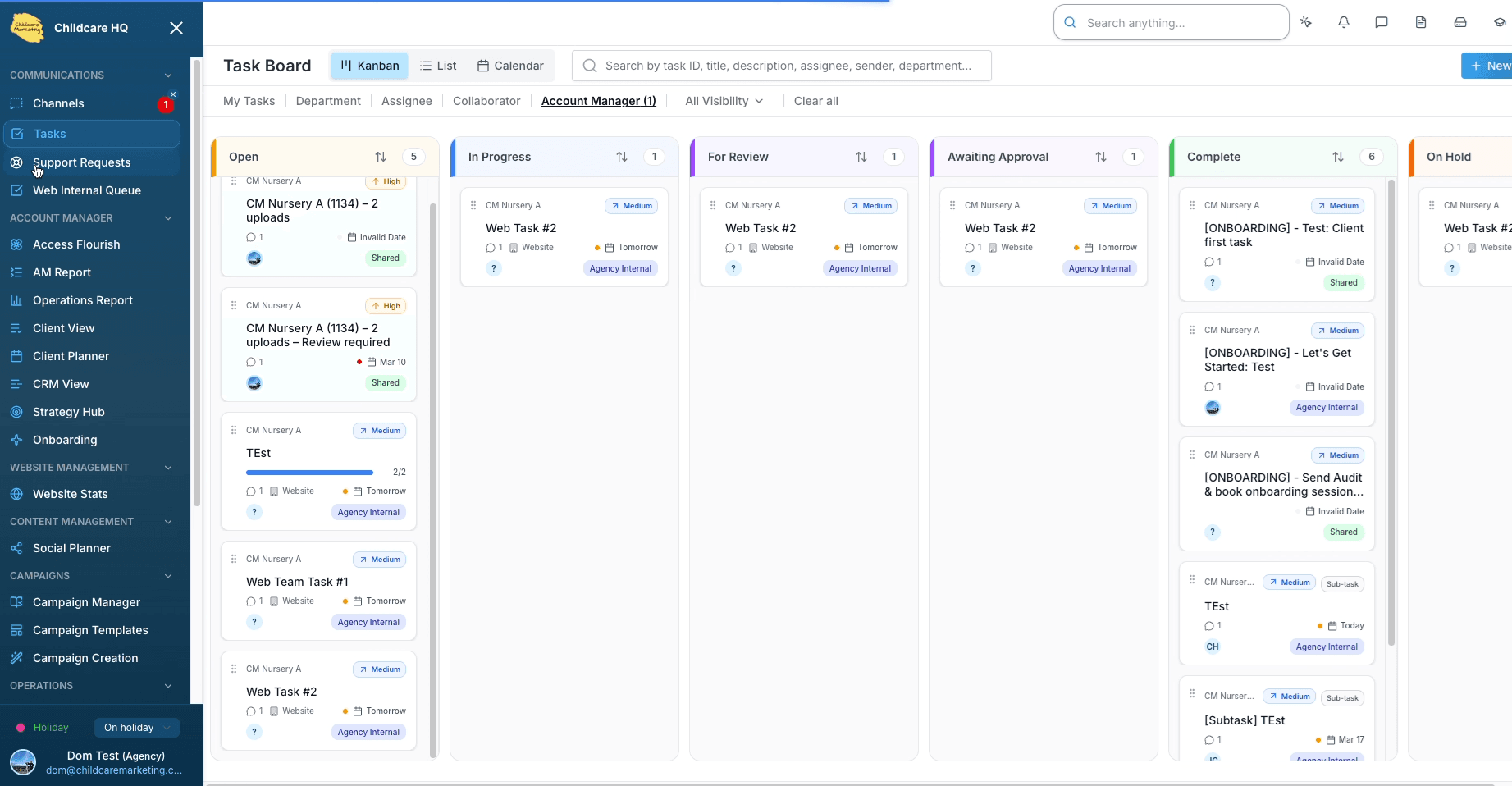Click the sparkle AI assistant icon
Viewport: 1512px width, 786px height.
pyautogui.click(x=1306, y=23)
